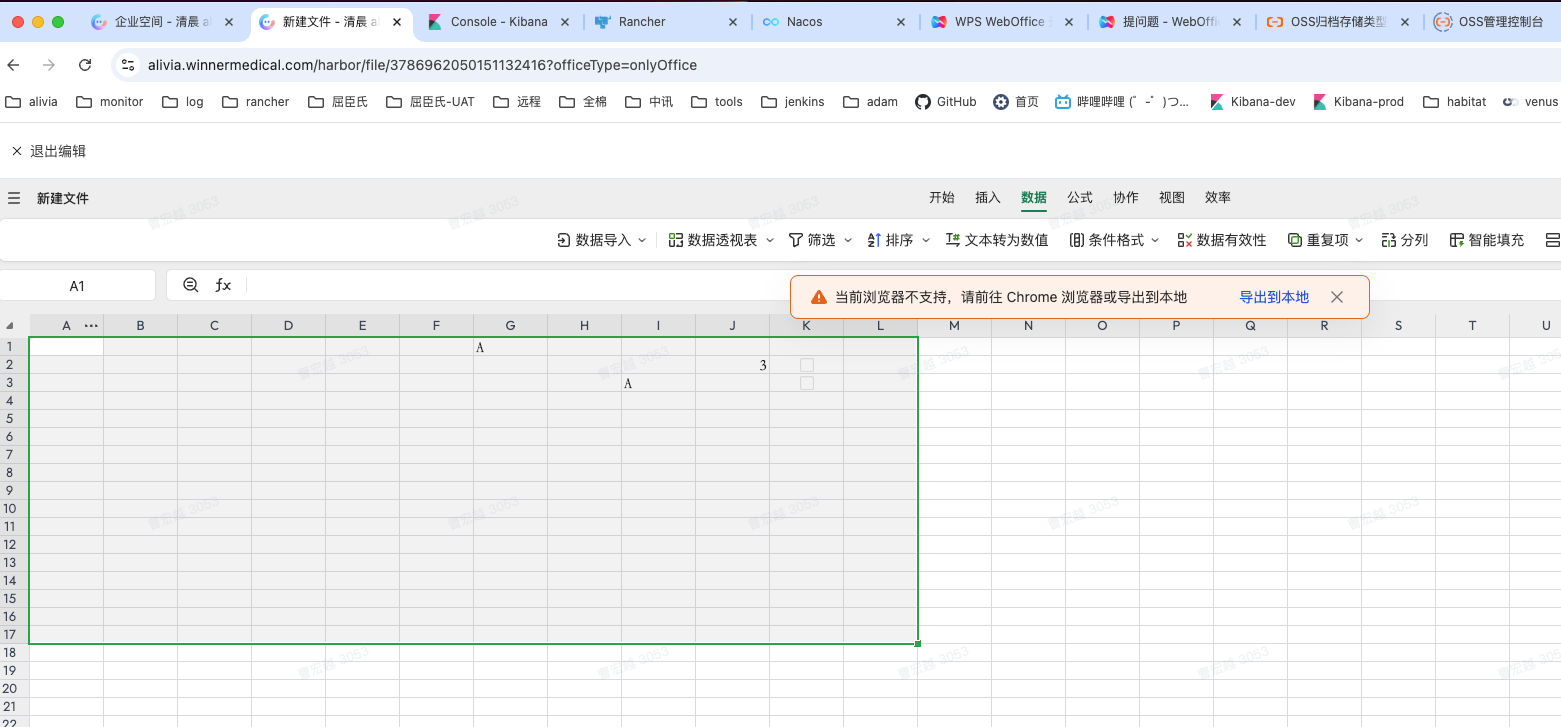
Task: Click the X icon beside 退出编辑
Action: (x=17, y=151)
